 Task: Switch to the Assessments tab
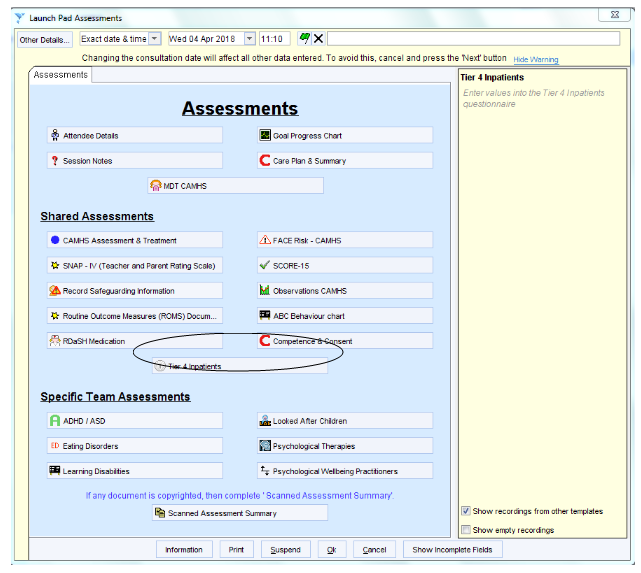coord(60,75)
